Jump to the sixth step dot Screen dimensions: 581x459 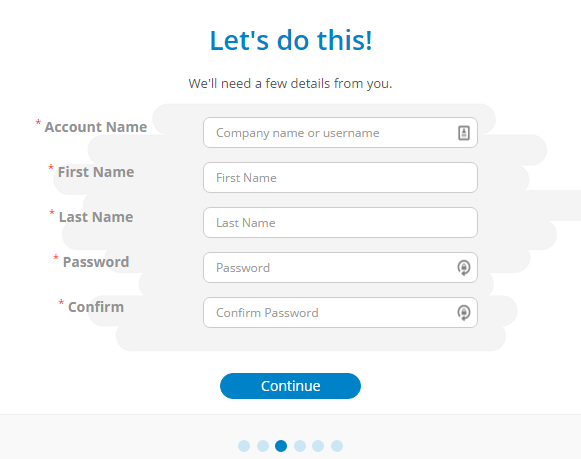point(337,446)
